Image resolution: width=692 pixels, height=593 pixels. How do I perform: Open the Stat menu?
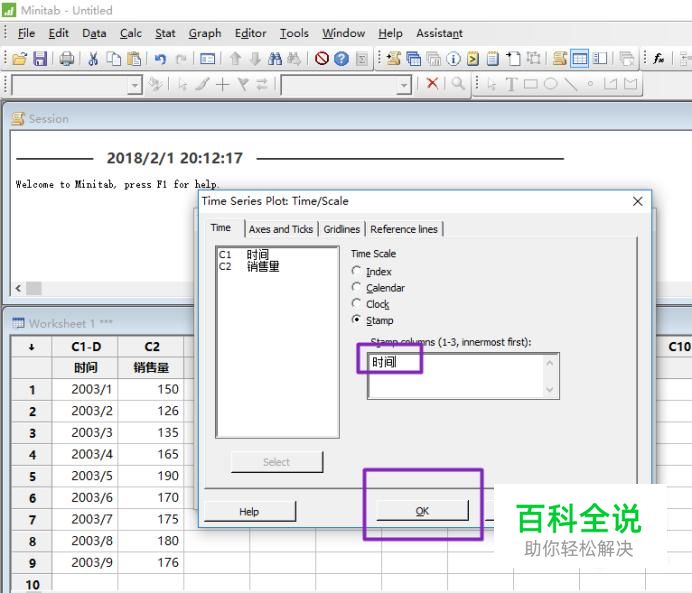click(165, 34)
